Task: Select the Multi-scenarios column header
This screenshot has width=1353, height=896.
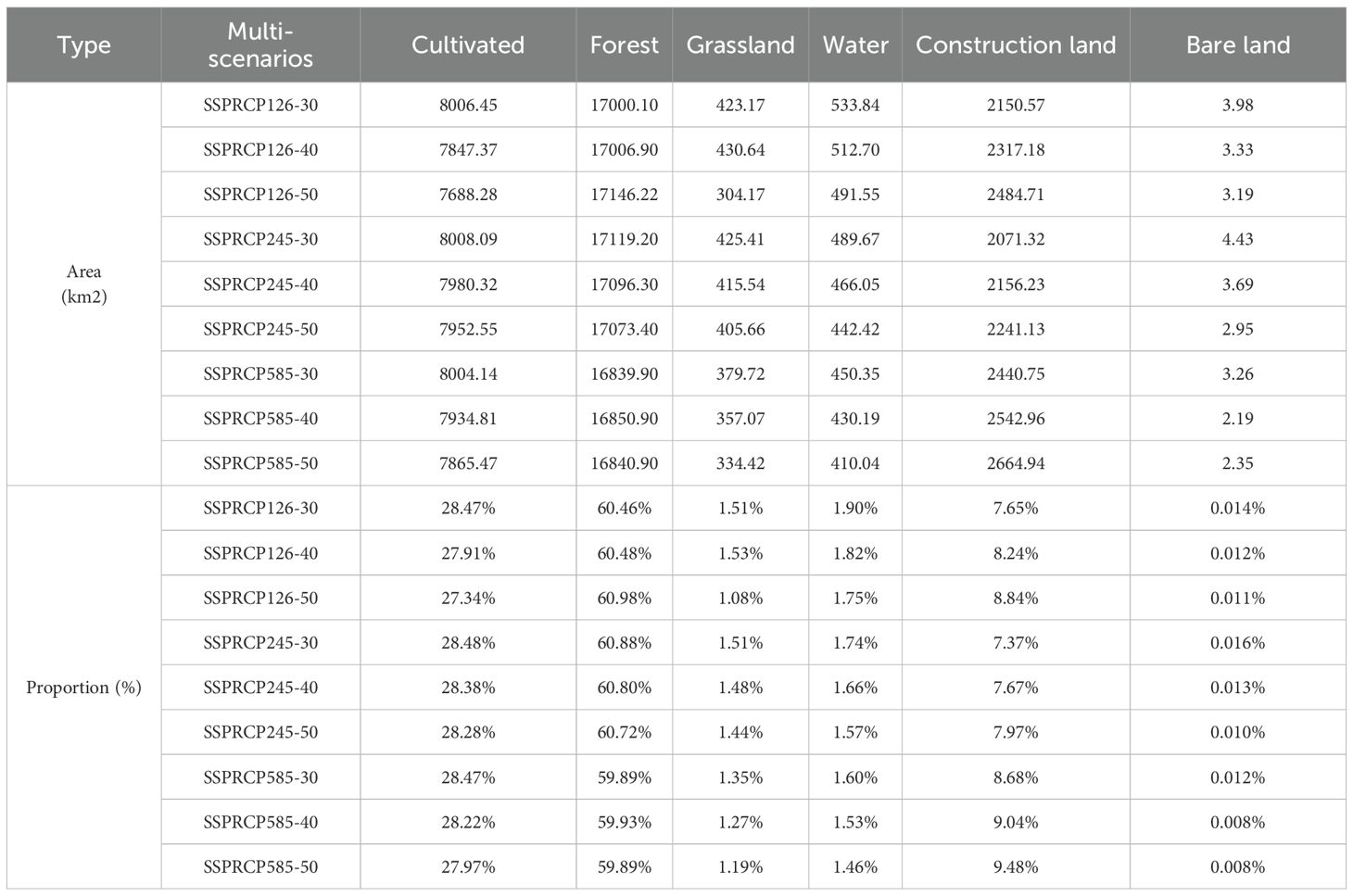Action: 260,45
